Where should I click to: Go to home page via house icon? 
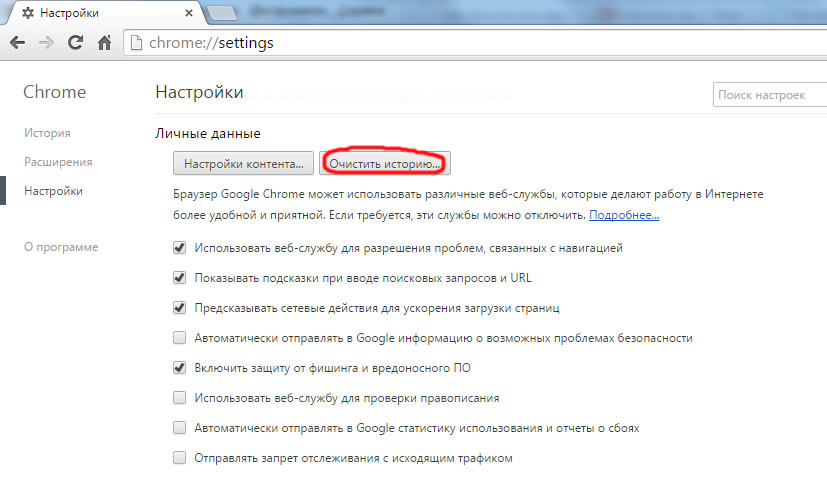tap(104, 42)
